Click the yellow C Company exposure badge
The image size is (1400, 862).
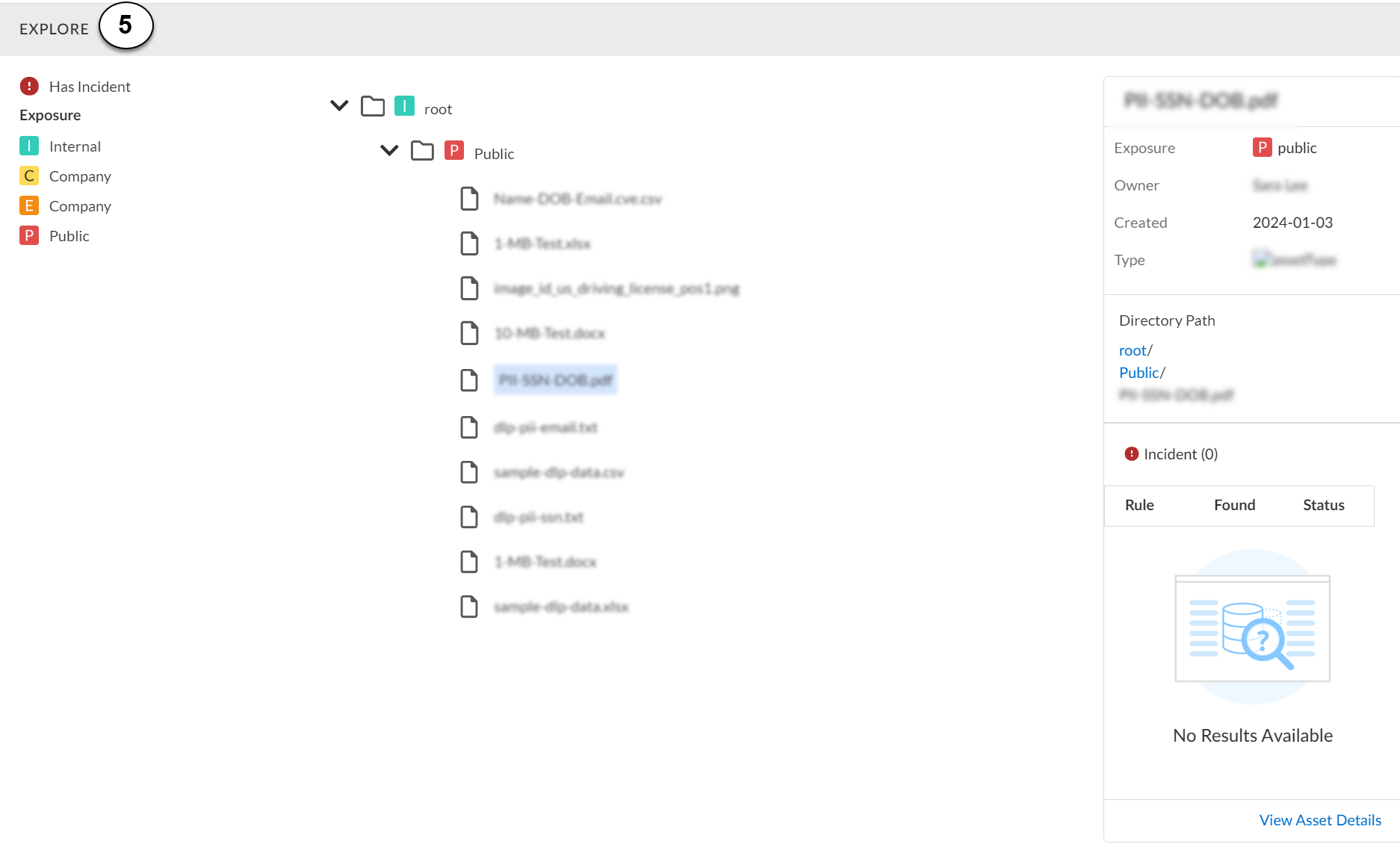[29, 176]
